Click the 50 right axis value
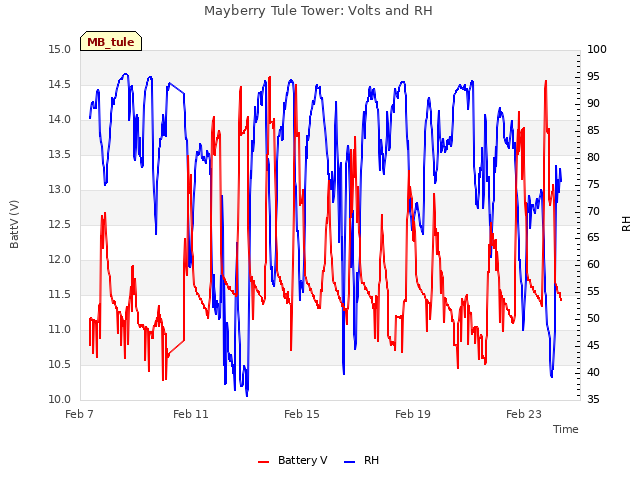Viewport: 640px width, 480px height. (x=593, y=319)
